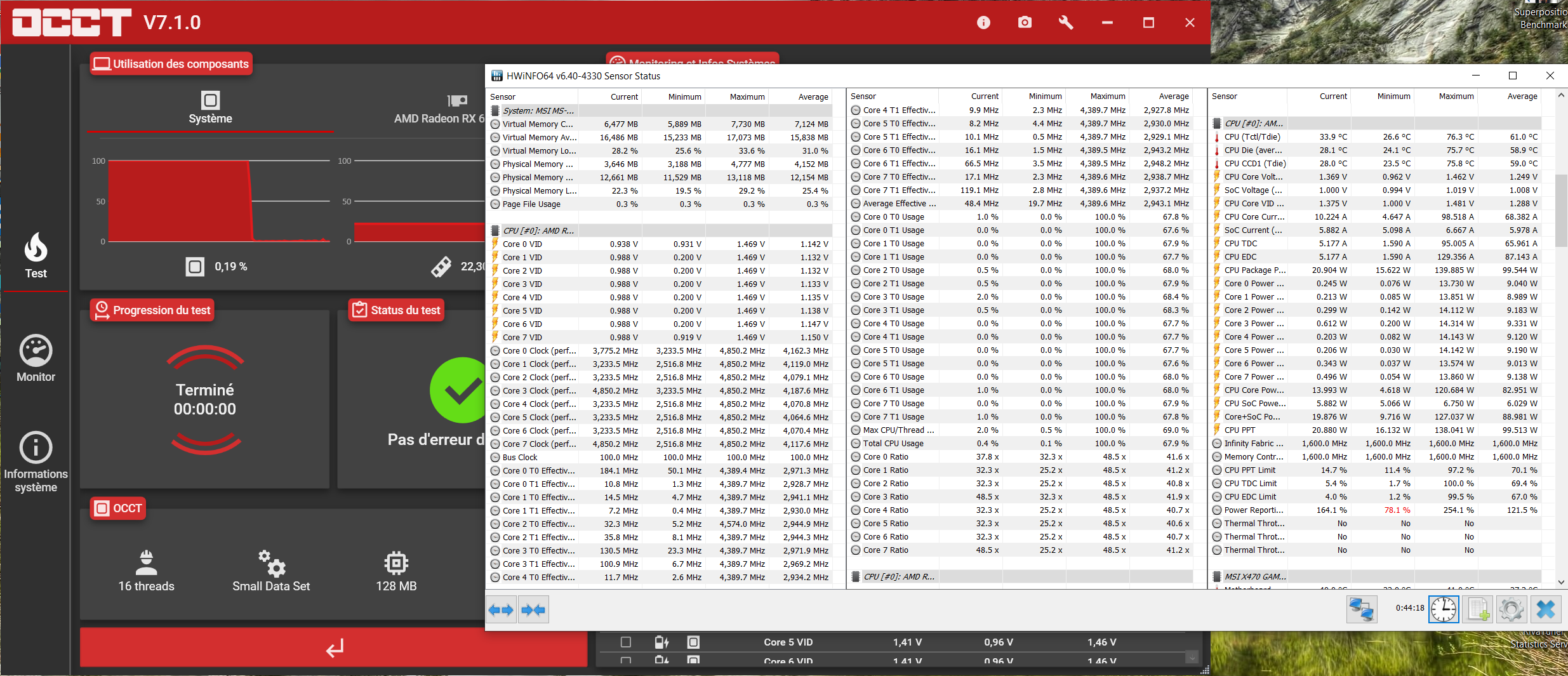Click the chip icon in Core 5 VID row
The height and width of the screenshot is (676, 1568).
tap(693, 642)
